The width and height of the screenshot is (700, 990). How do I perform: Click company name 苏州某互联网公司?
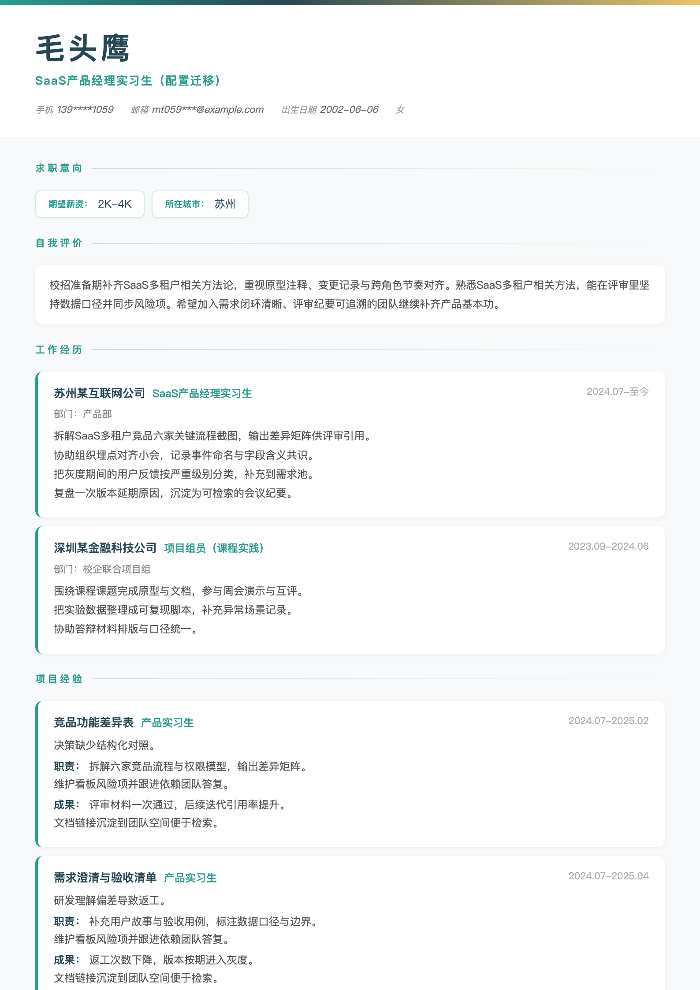click(x=99, y=393)
